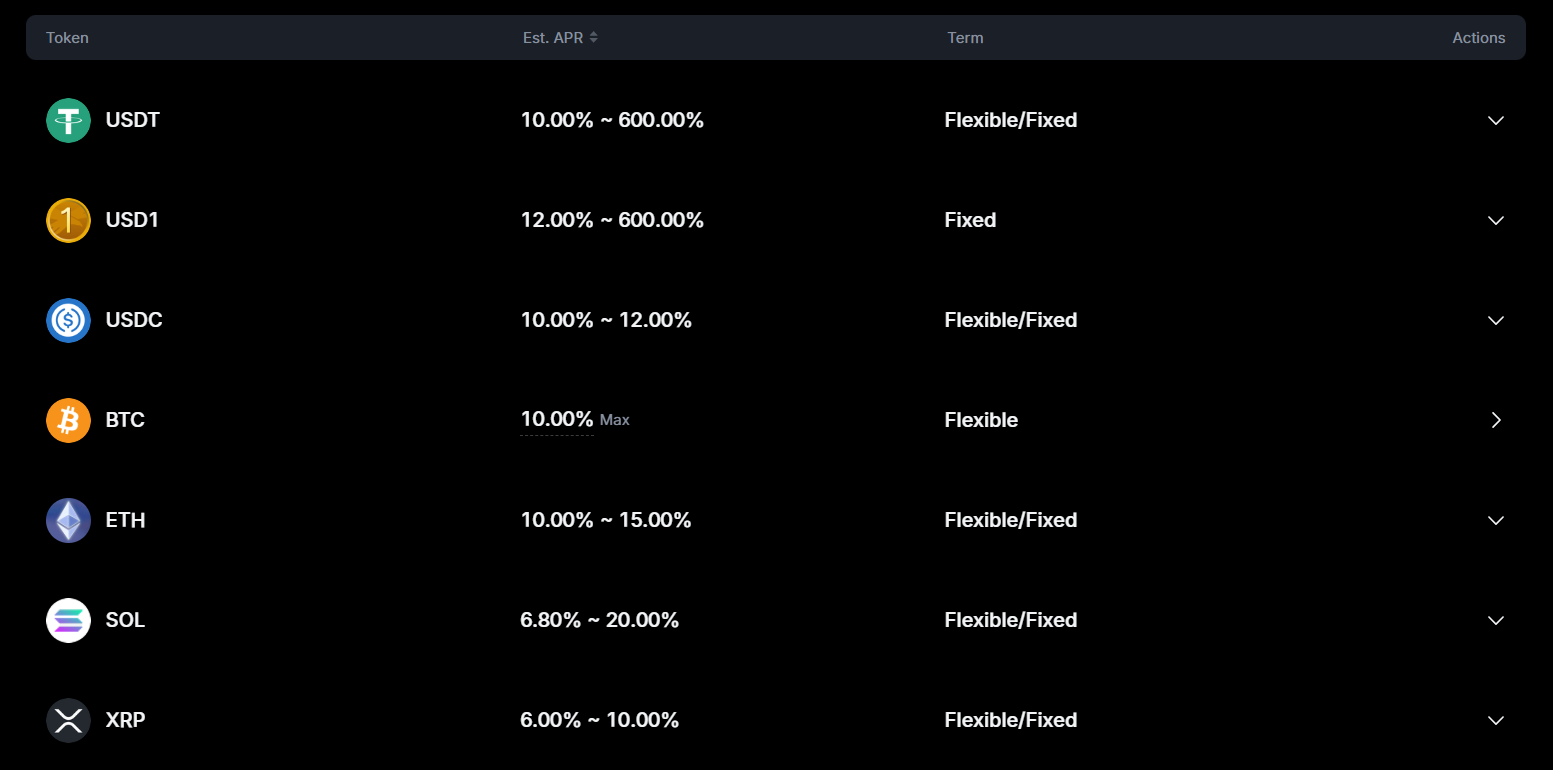The image size is (1553, 770).
Task: Click the Solana logo icon
Action: click(x=68, y=620)
